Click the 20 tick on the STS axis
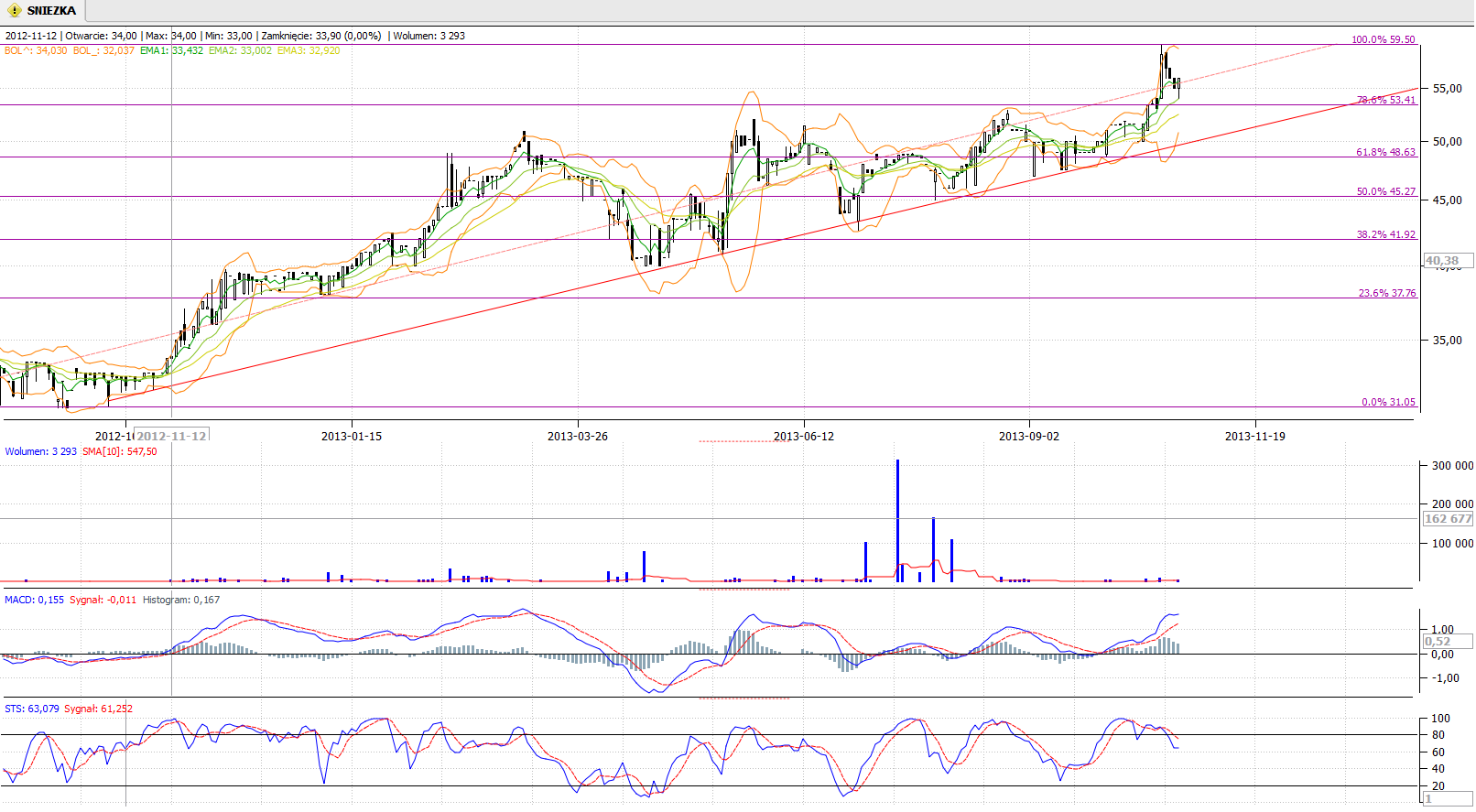1476x812 pixels. tap(1438, 785)
